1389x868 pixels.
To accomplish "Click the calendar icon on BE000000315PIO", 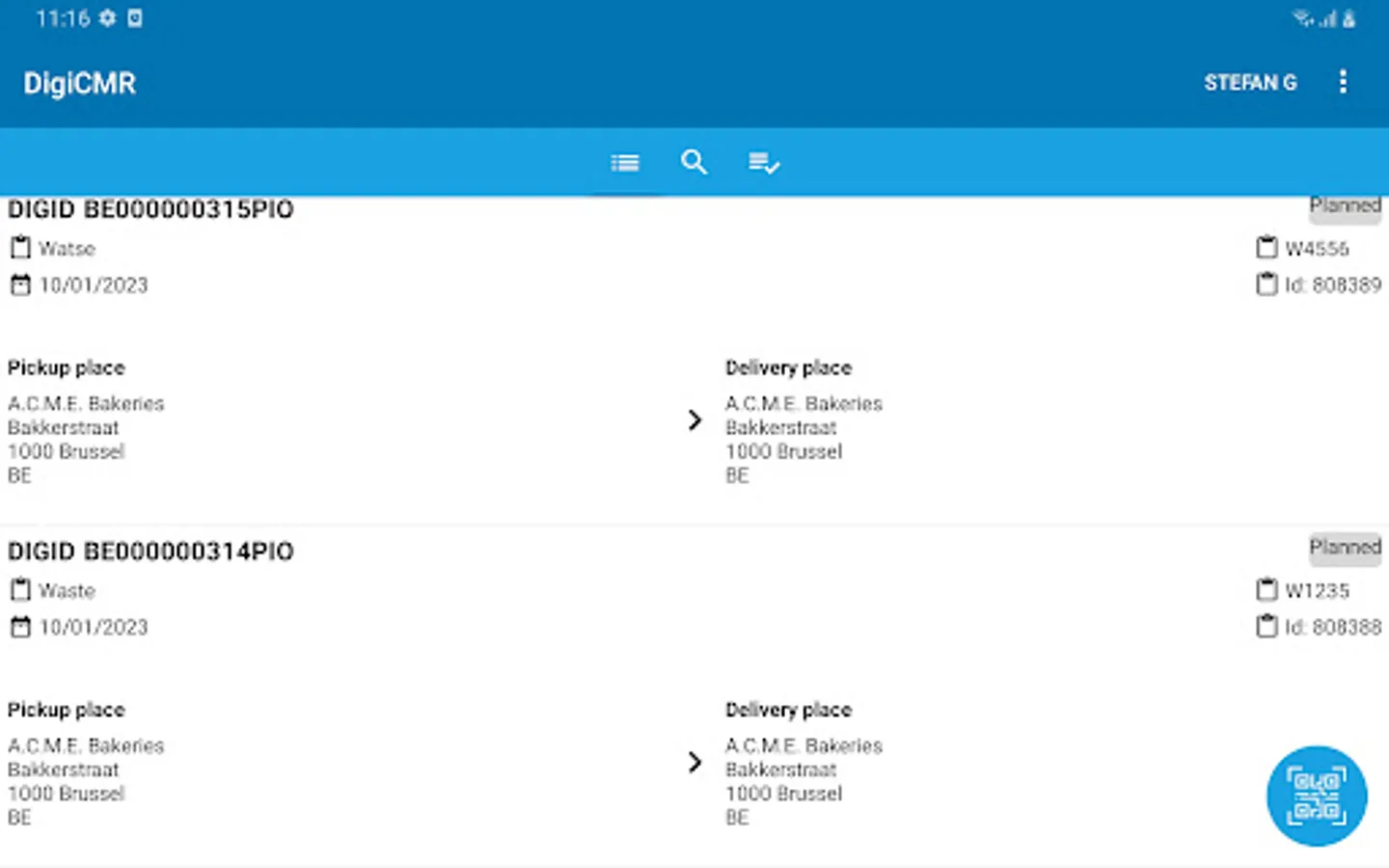I will (x=20, y=285).
